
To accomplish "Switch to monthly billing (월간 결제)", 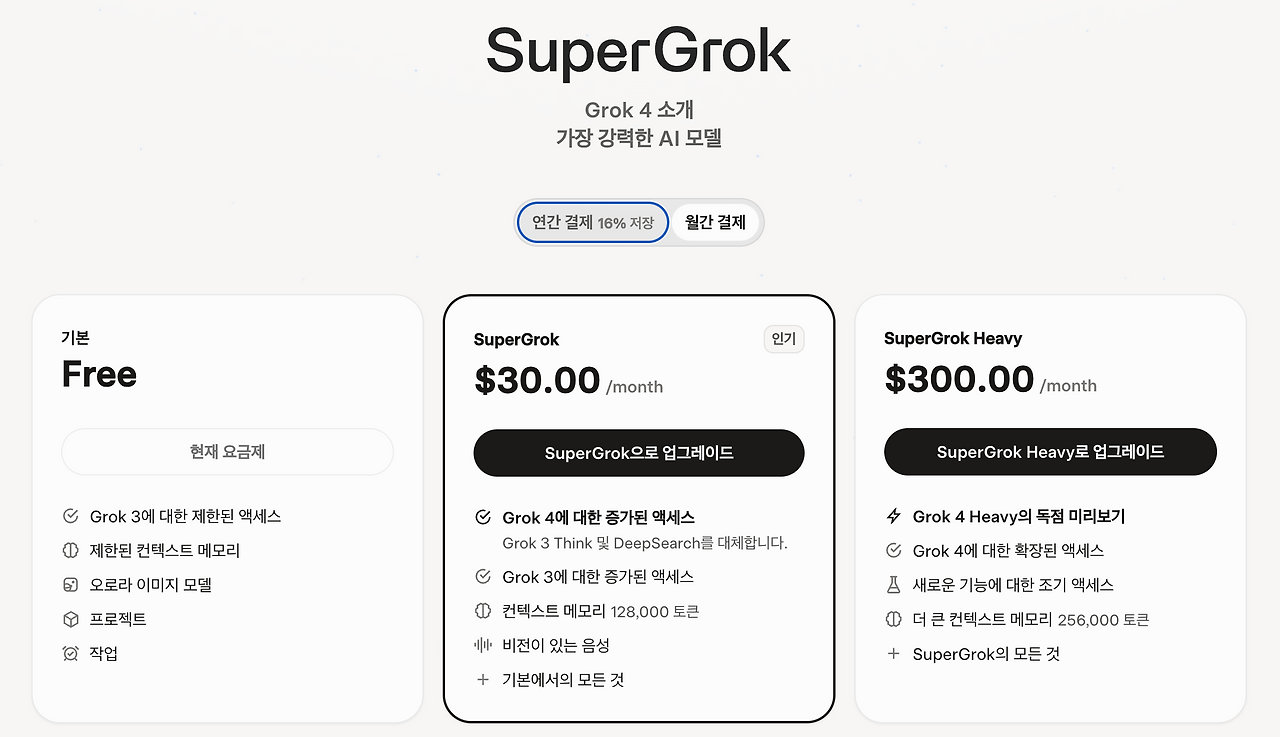I will (715, 222).
